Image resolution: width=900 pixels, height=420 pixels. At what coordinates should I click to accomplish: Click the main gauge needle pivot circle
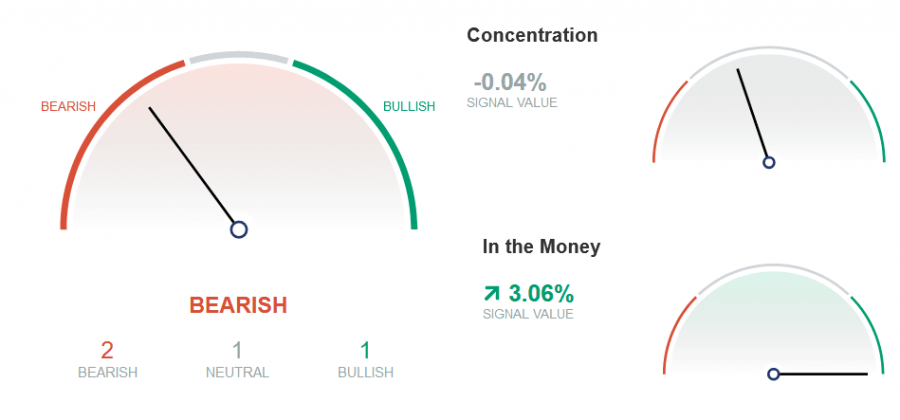pyautogui.click(x=239, y=230)
